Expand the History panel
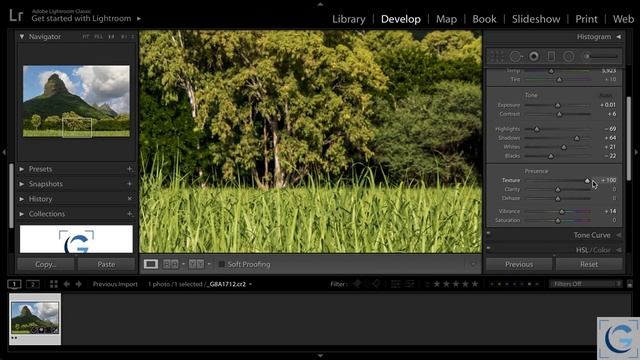Image resolution: width=640 pixels, height=360 pixels. tap(22, 199)
